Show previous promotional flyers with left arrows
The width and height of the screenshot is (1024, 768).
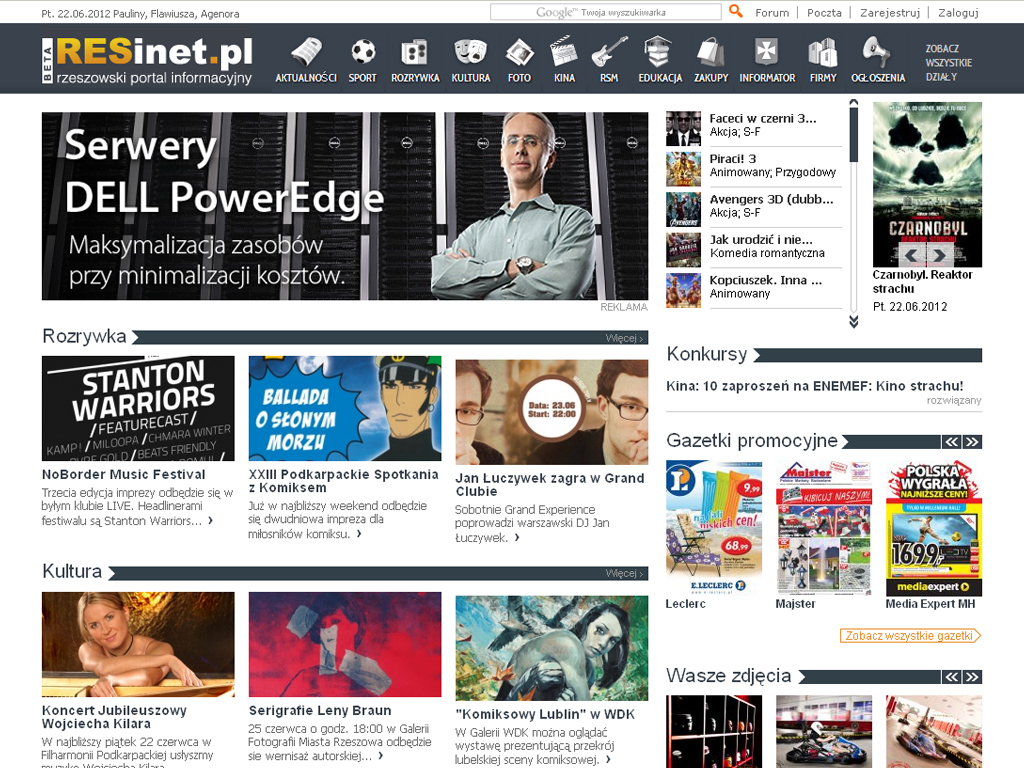click(952, 442)
